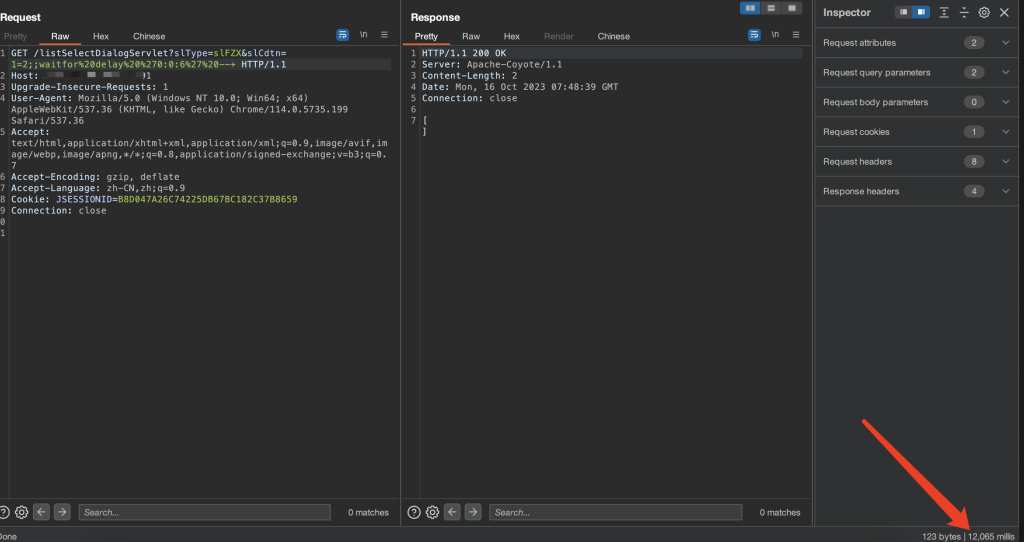
Task: Toggle word wrap icon in Response panel
Action: pos(754,35)
